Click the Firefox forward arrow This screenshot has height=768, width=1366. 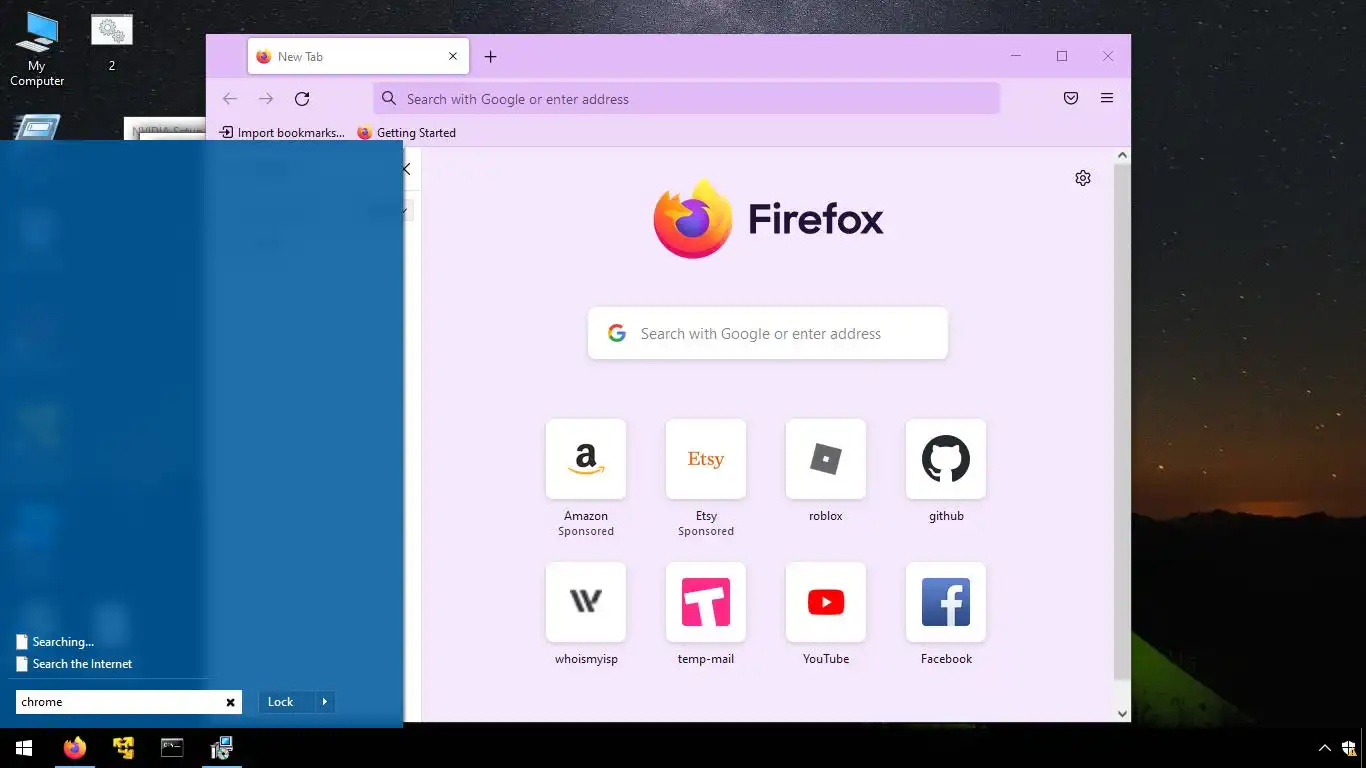[266, 98]
